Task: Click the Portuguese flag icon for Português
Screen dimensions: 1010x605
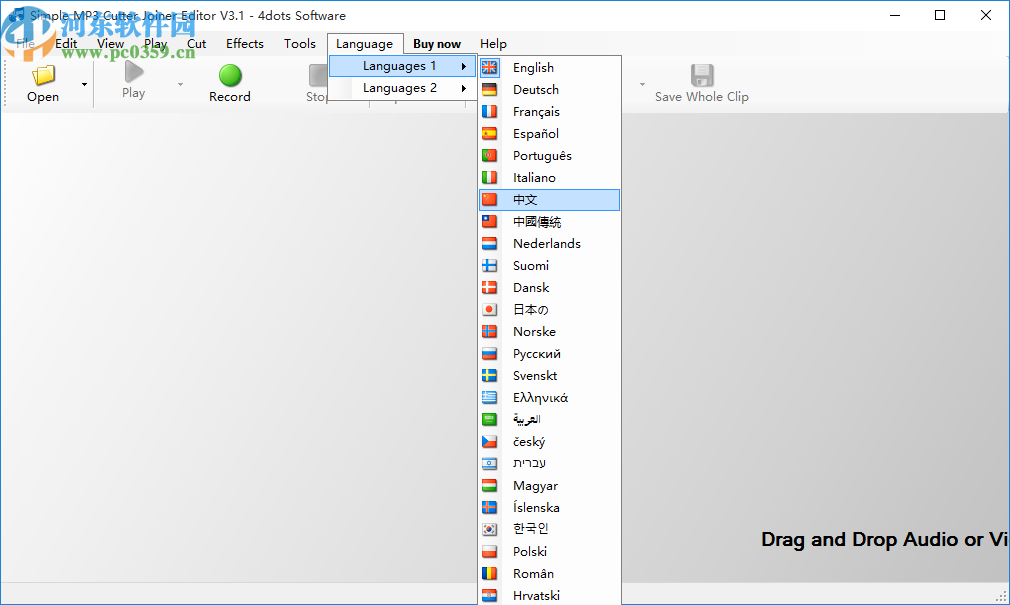Action: [490, 155]
